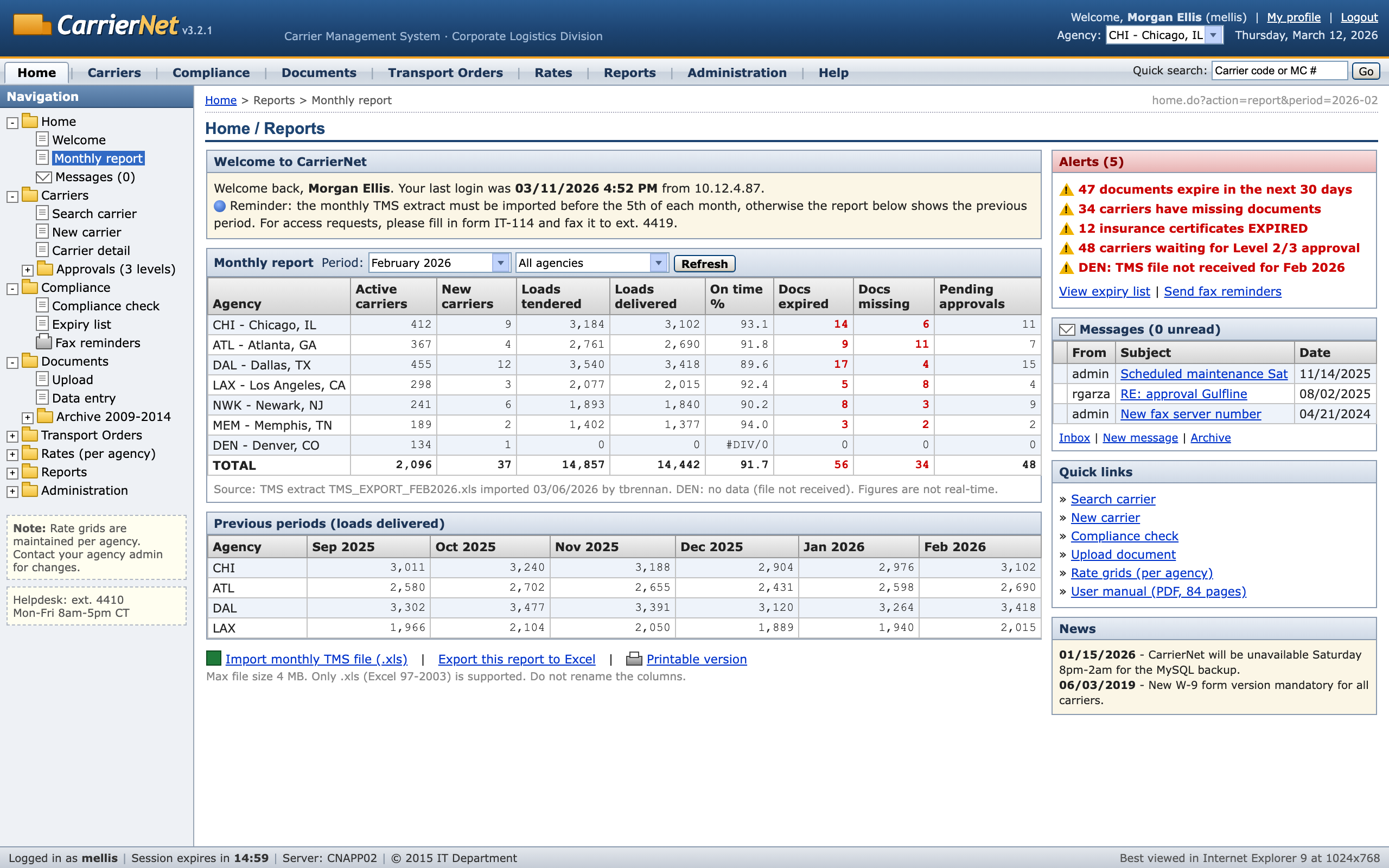Click the warning icon next to DEN TMS file alert
This screenshot has height=868, width=1389.
(1066, 267)
